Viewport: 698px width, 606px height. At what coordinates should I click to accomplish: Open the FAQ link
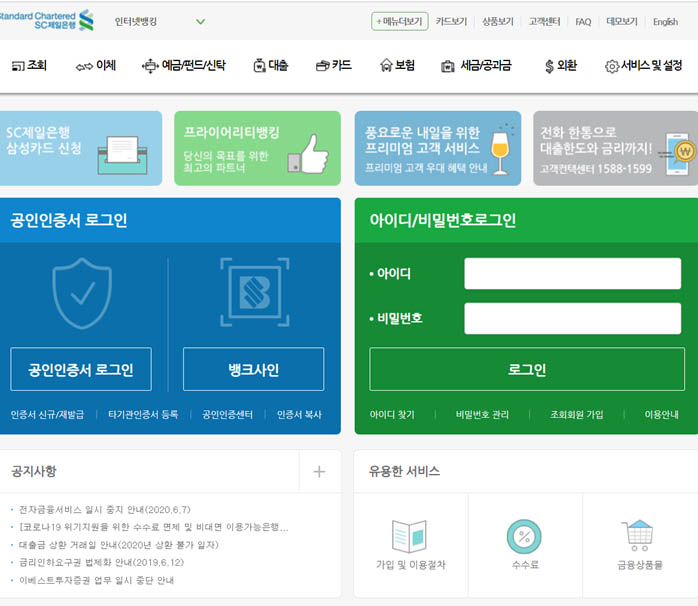(x=583, y=22)
